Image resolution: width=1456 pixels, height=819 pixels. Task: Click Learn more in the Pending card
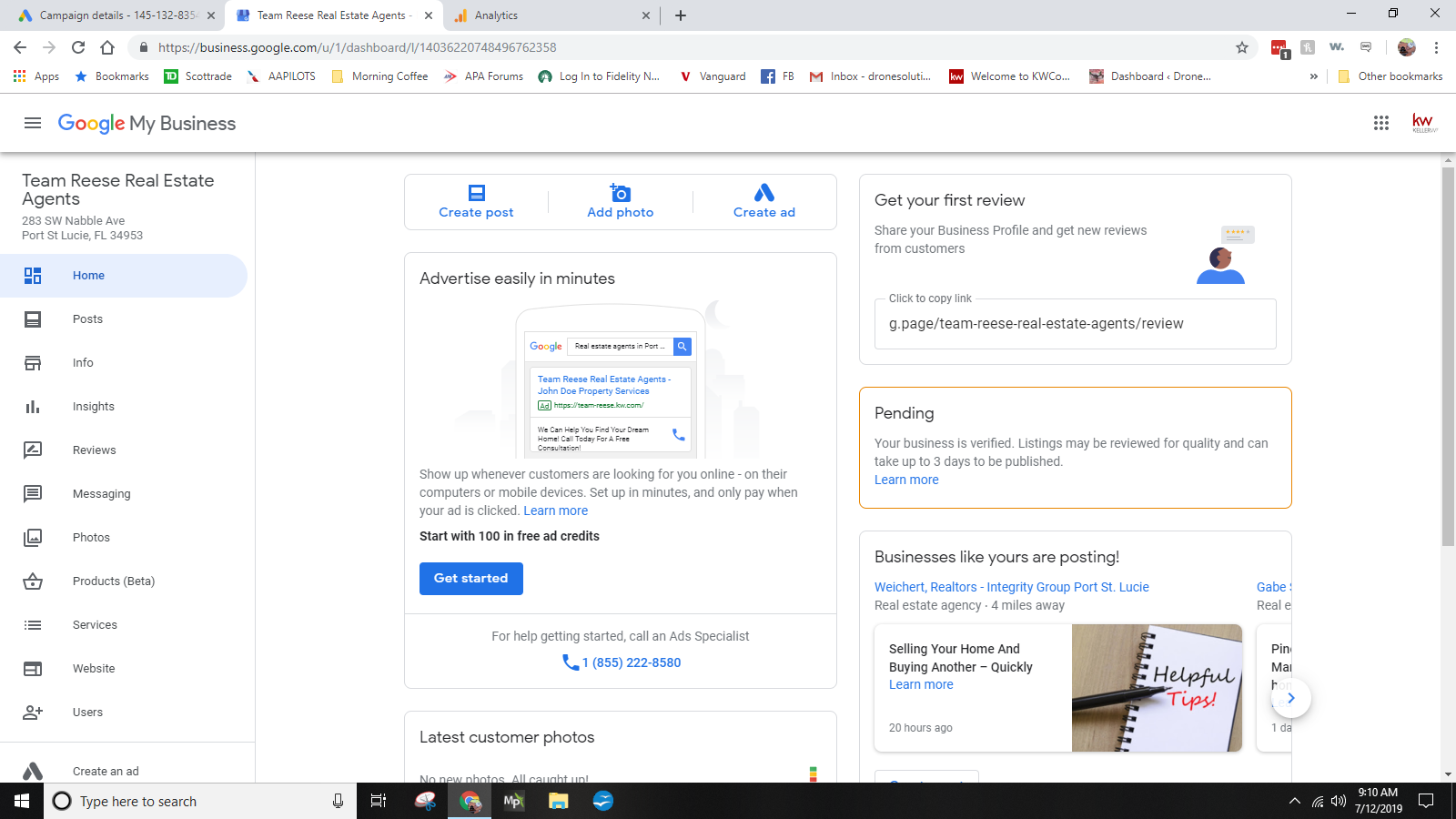pyautogui.click(x=906, y=480)
